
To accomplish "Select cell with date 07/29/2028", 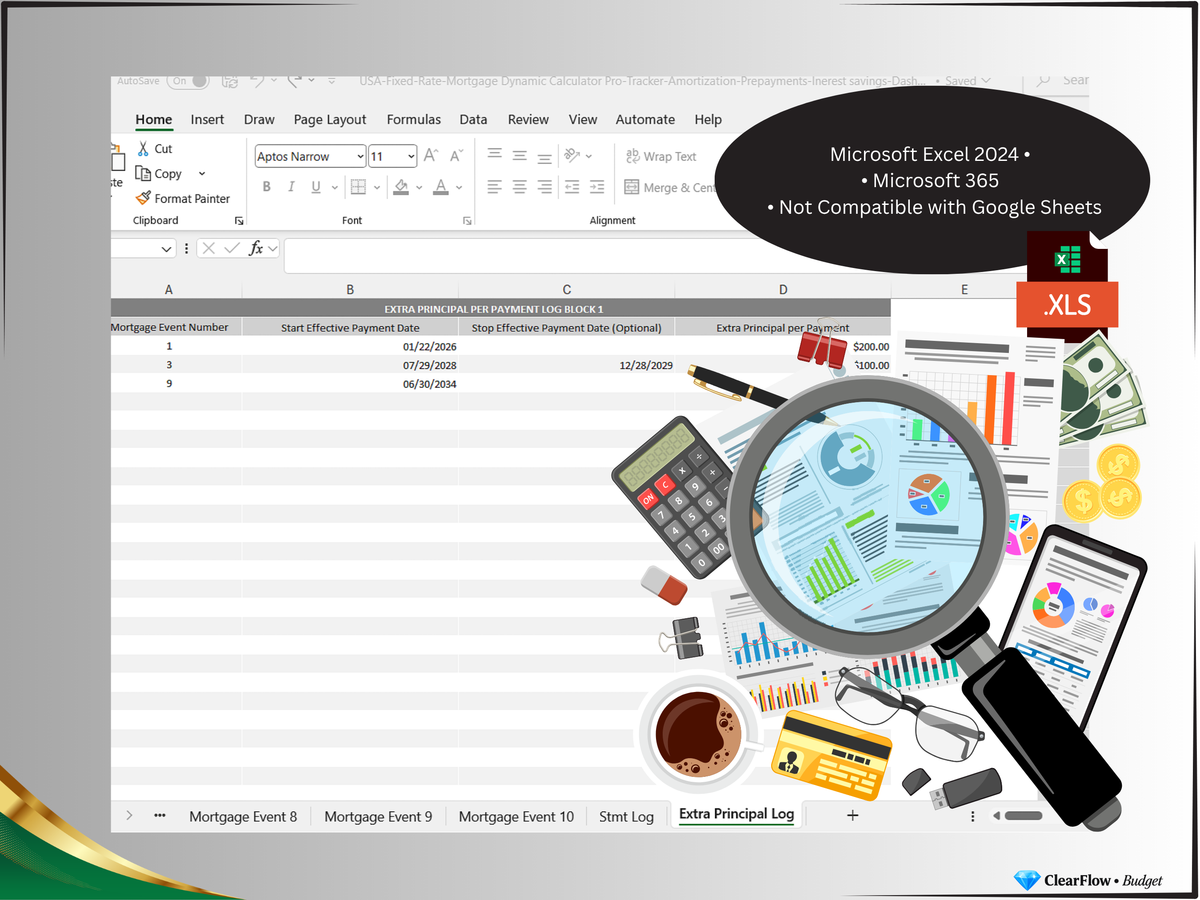I will coord(350,365).
